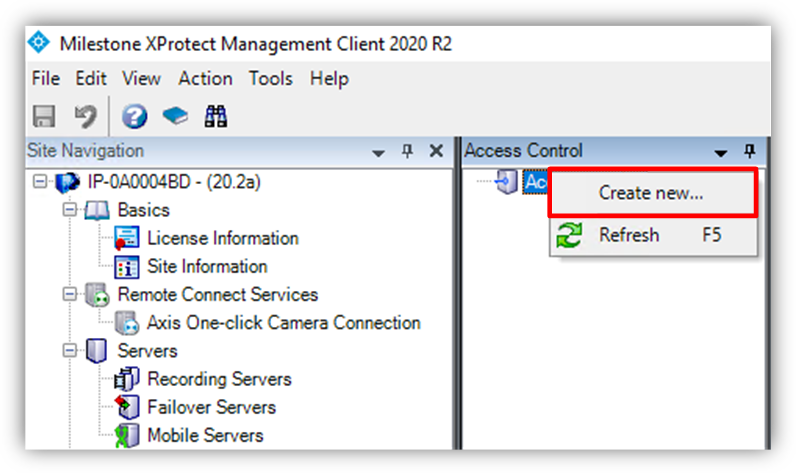
Task: Click the binoculars search toolbar icon
Action: pyautogui.click(x=216, y=116)
